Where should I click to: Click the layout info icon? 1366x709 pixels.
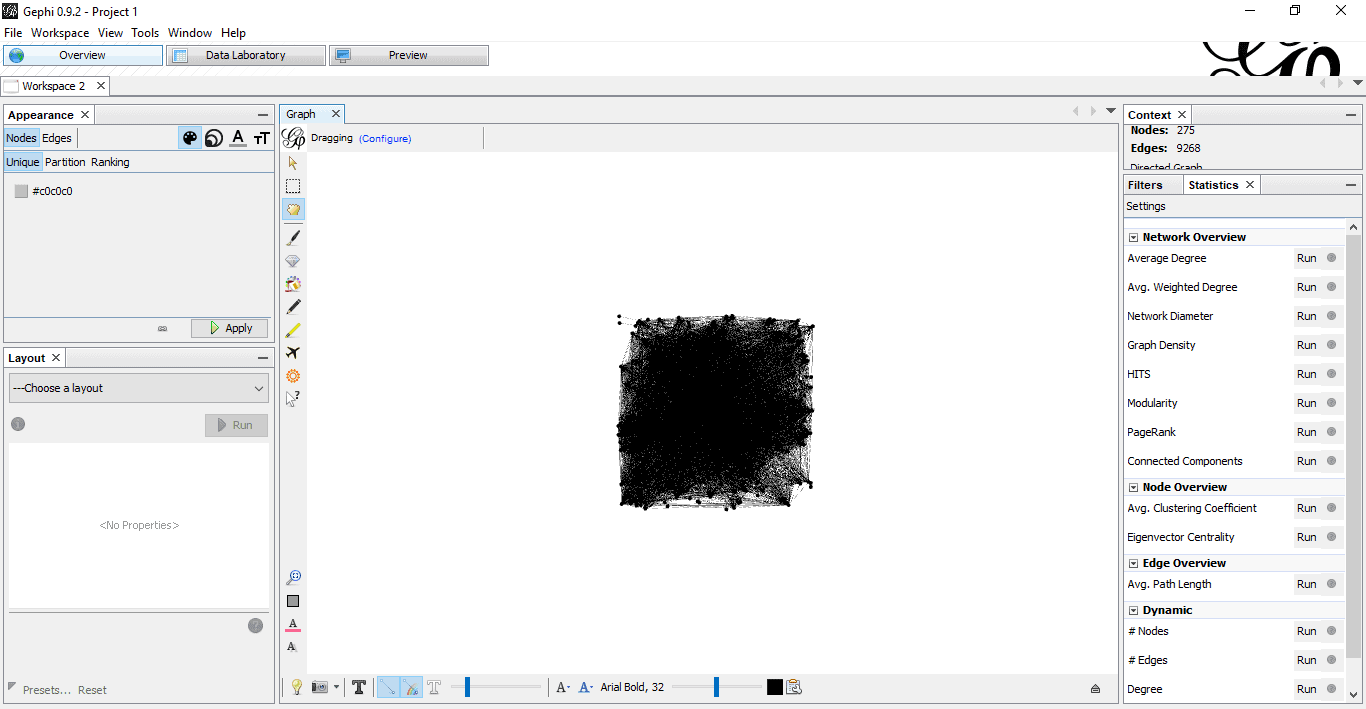(x=18, y=424)
